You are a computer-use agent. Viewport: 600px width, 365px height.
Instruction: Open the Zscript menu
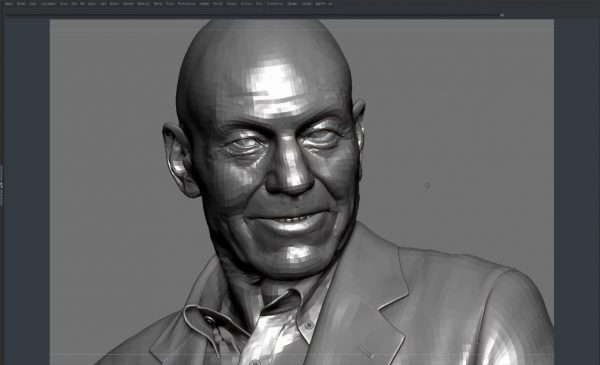(x=306, y=4)
